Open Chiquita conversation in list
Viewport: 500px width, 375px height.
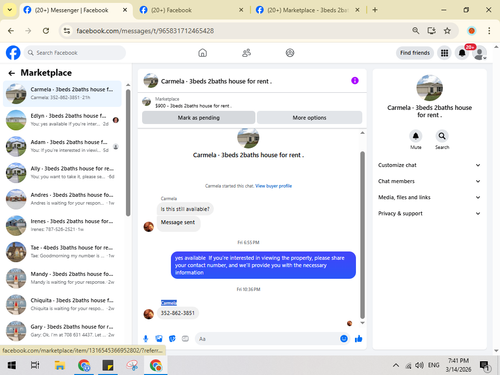[62, 304]
